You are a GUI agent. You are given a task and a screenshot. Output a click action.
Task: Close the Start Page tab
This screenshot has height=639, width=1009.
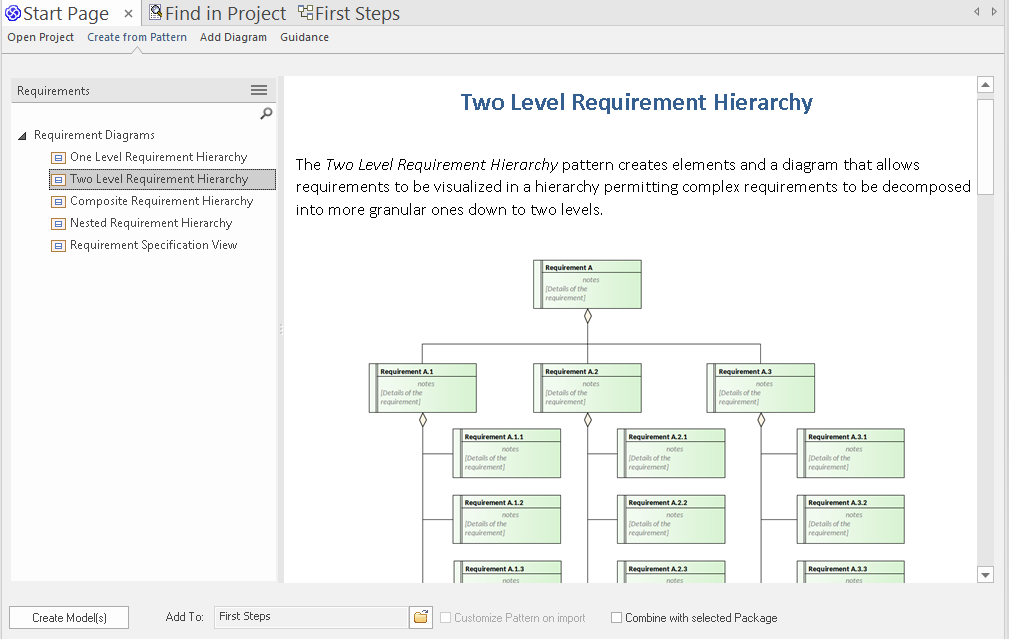(x=128, y=13)
